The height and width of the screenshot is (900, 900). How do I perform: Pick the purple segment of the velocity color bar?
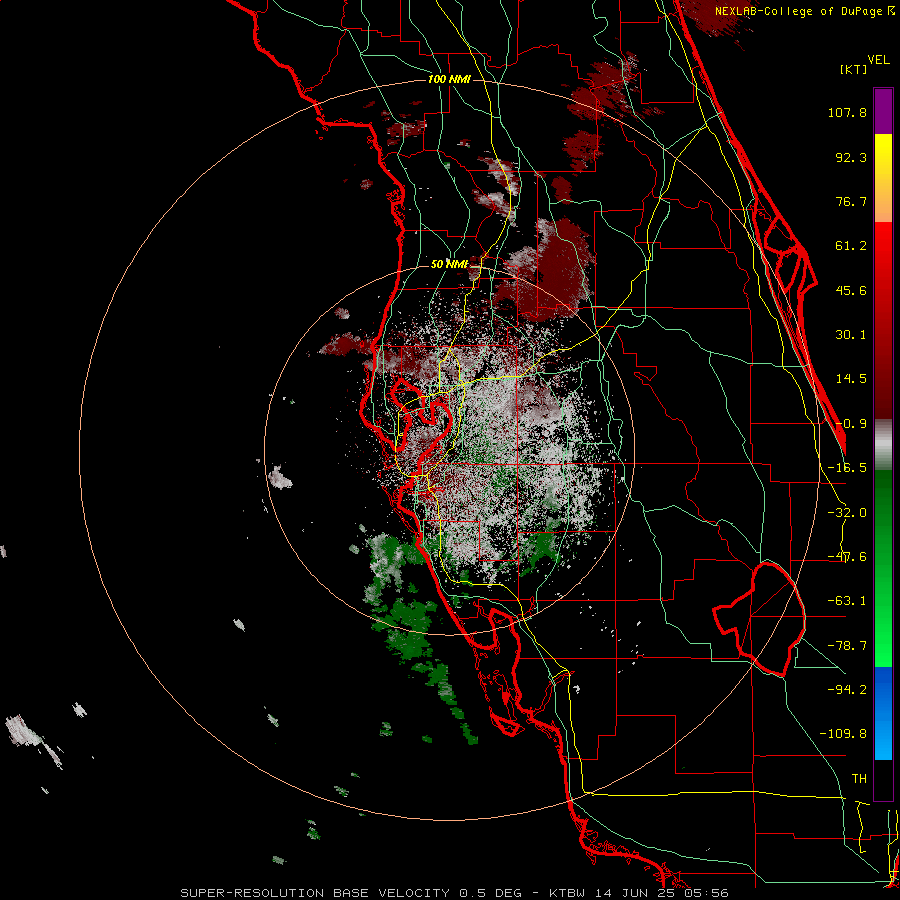coord(883,111)
